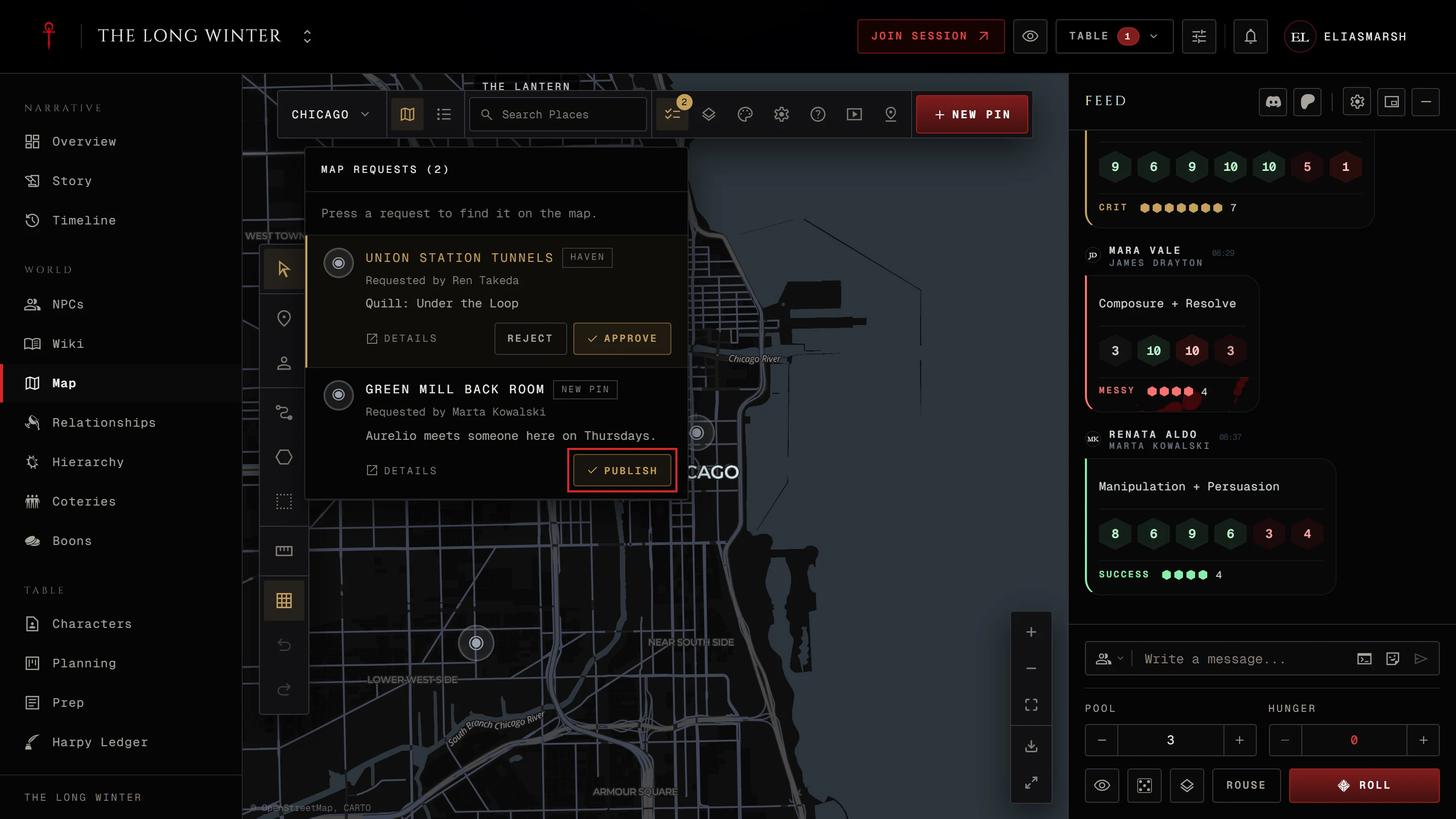
Task: Download the map image
Action: (1031, 746)
